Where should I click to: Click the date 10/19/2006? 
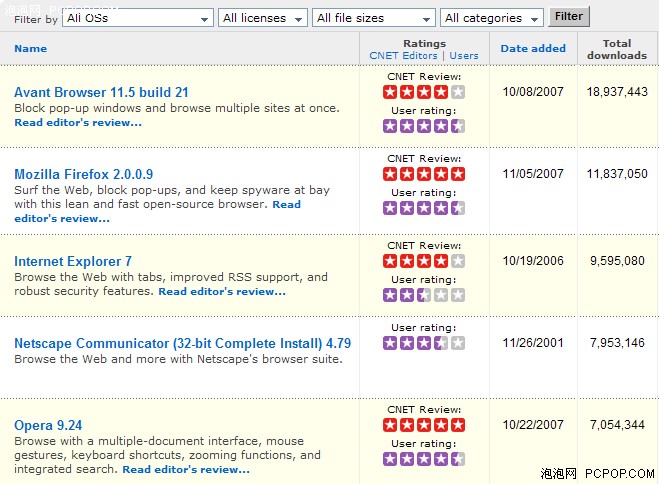(533, 260)
